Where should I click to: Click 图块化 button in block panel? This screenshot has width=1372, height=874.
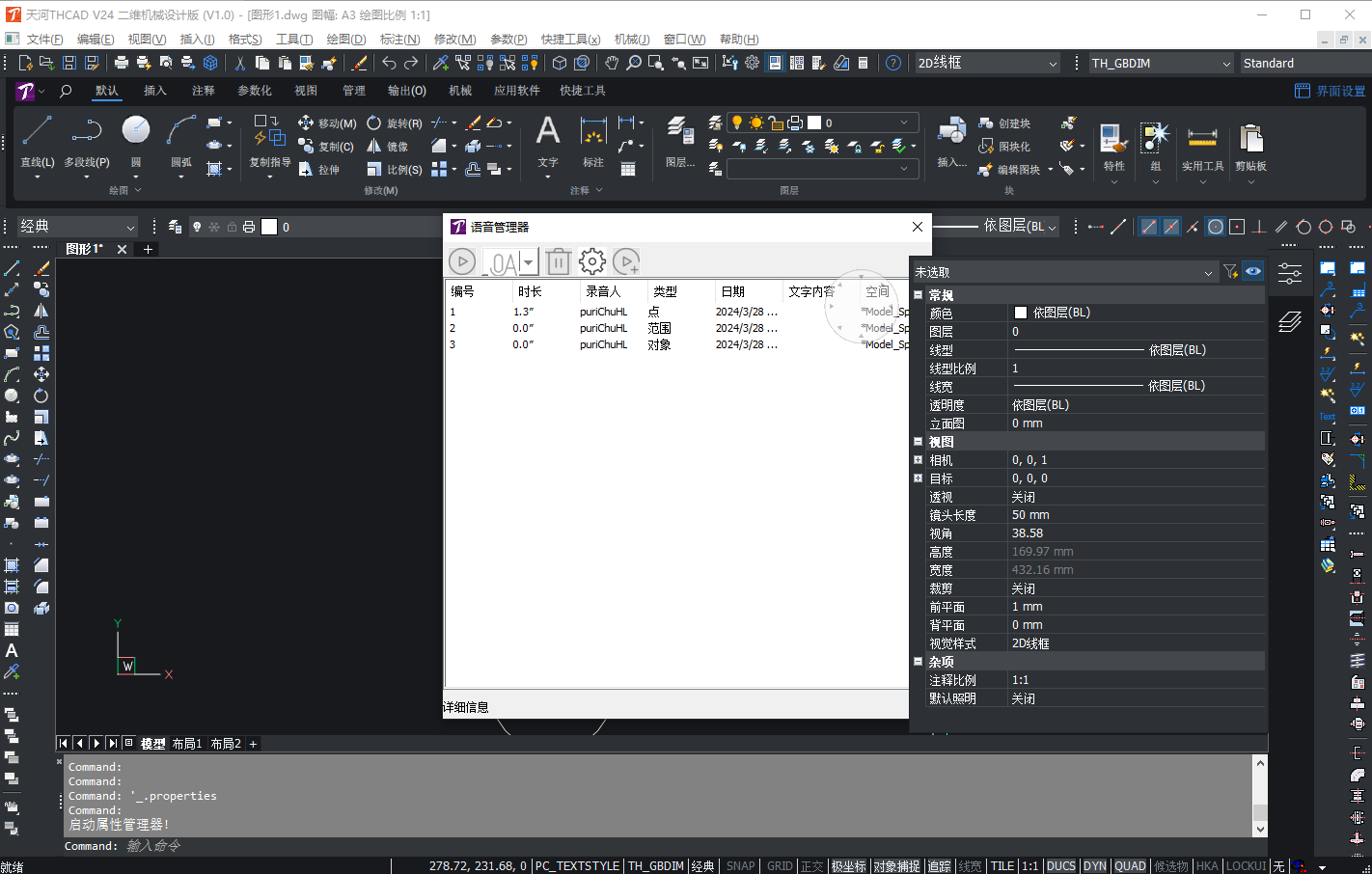click(1004, 147)
